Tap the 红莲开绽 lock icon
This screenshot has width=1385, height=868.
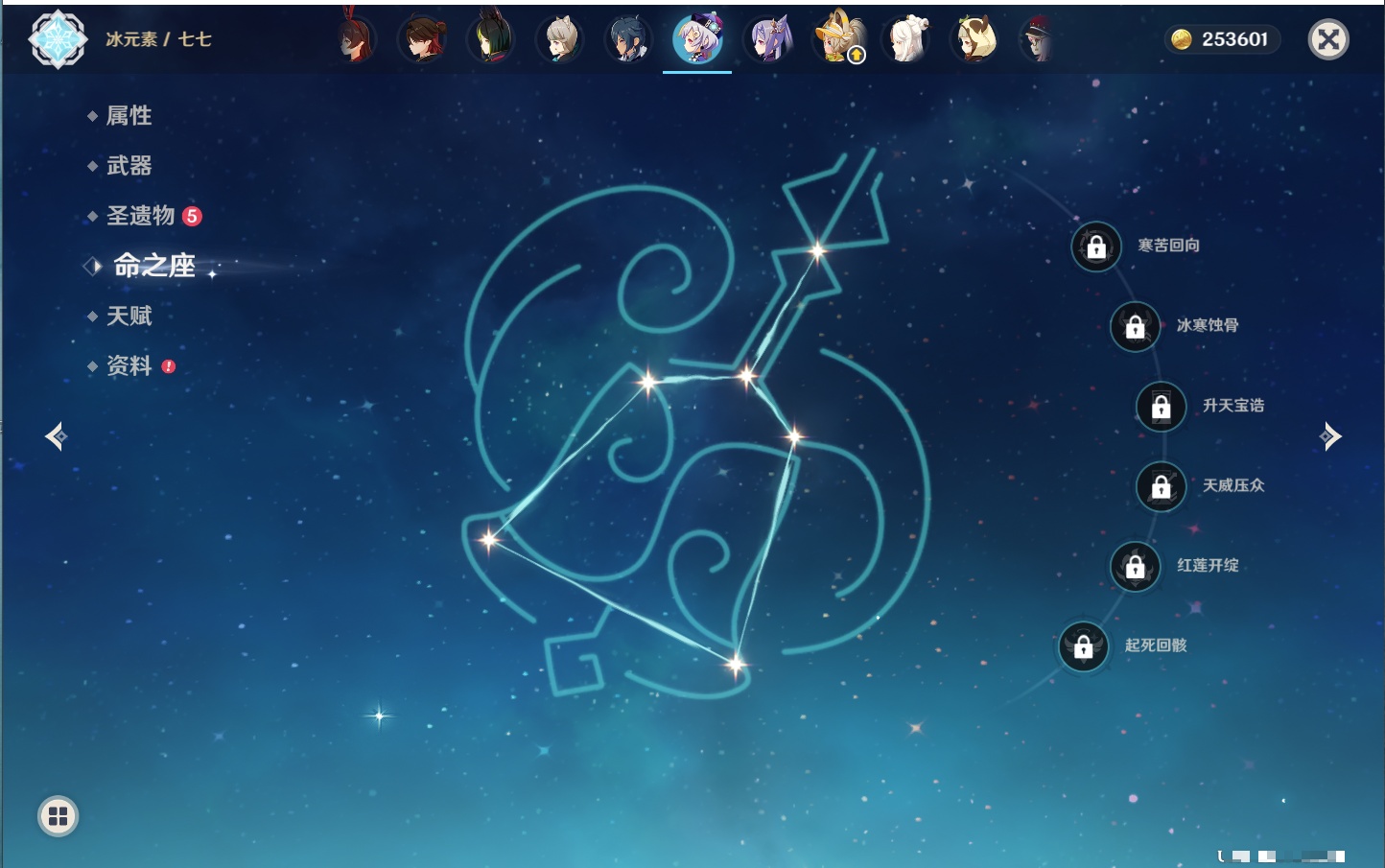[x=1136, y=566]
